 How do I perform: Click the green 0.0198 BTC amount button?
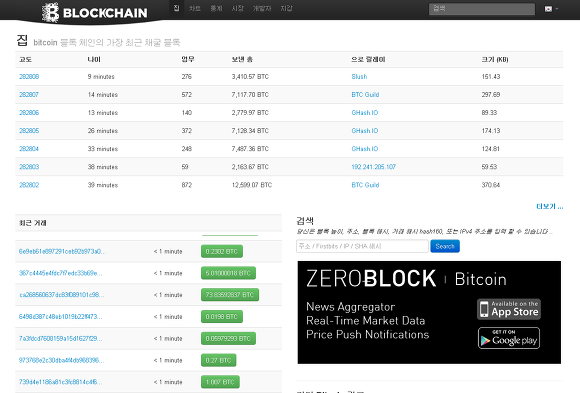pos(222,317)
